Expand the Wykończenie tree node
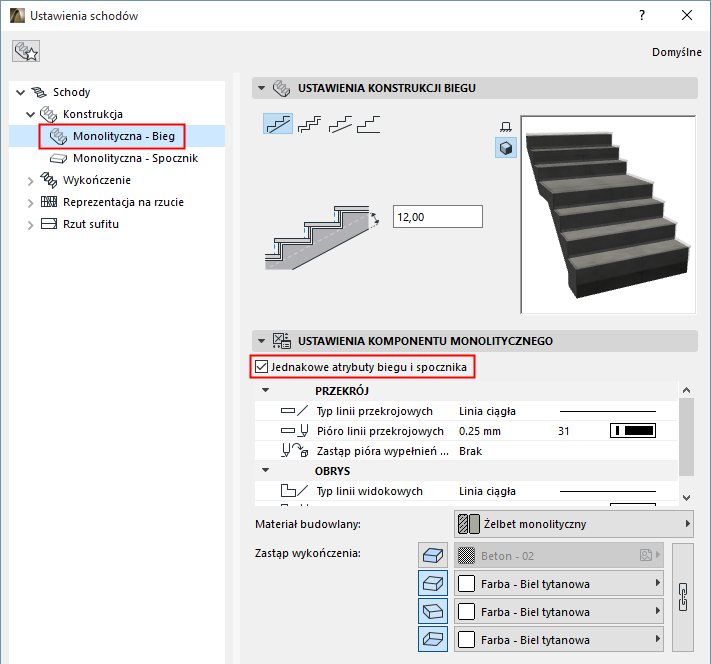The height and width of the screenshot is (664, 711). click(x=30, y=181)
